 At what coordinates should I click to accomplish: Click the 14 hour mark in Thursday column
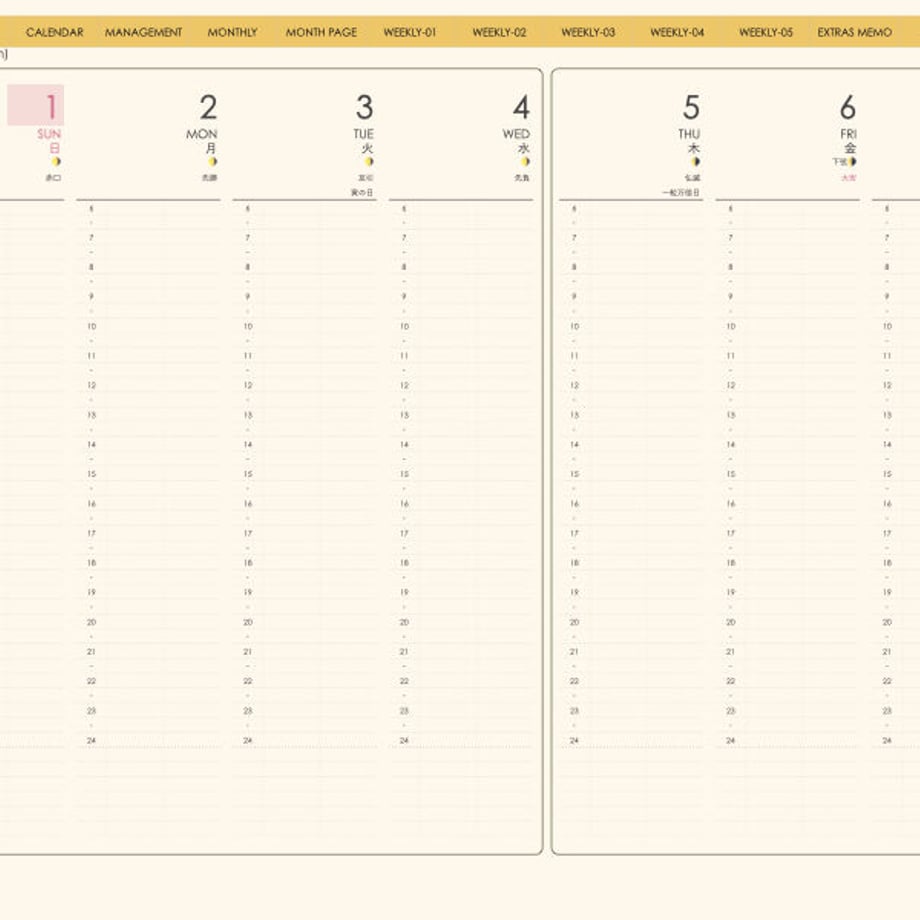[x=574, y=445]
